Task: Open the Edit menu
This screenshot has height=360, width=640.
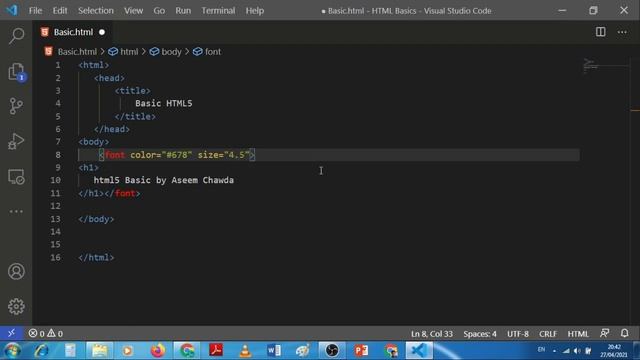Action: (60, 11)
